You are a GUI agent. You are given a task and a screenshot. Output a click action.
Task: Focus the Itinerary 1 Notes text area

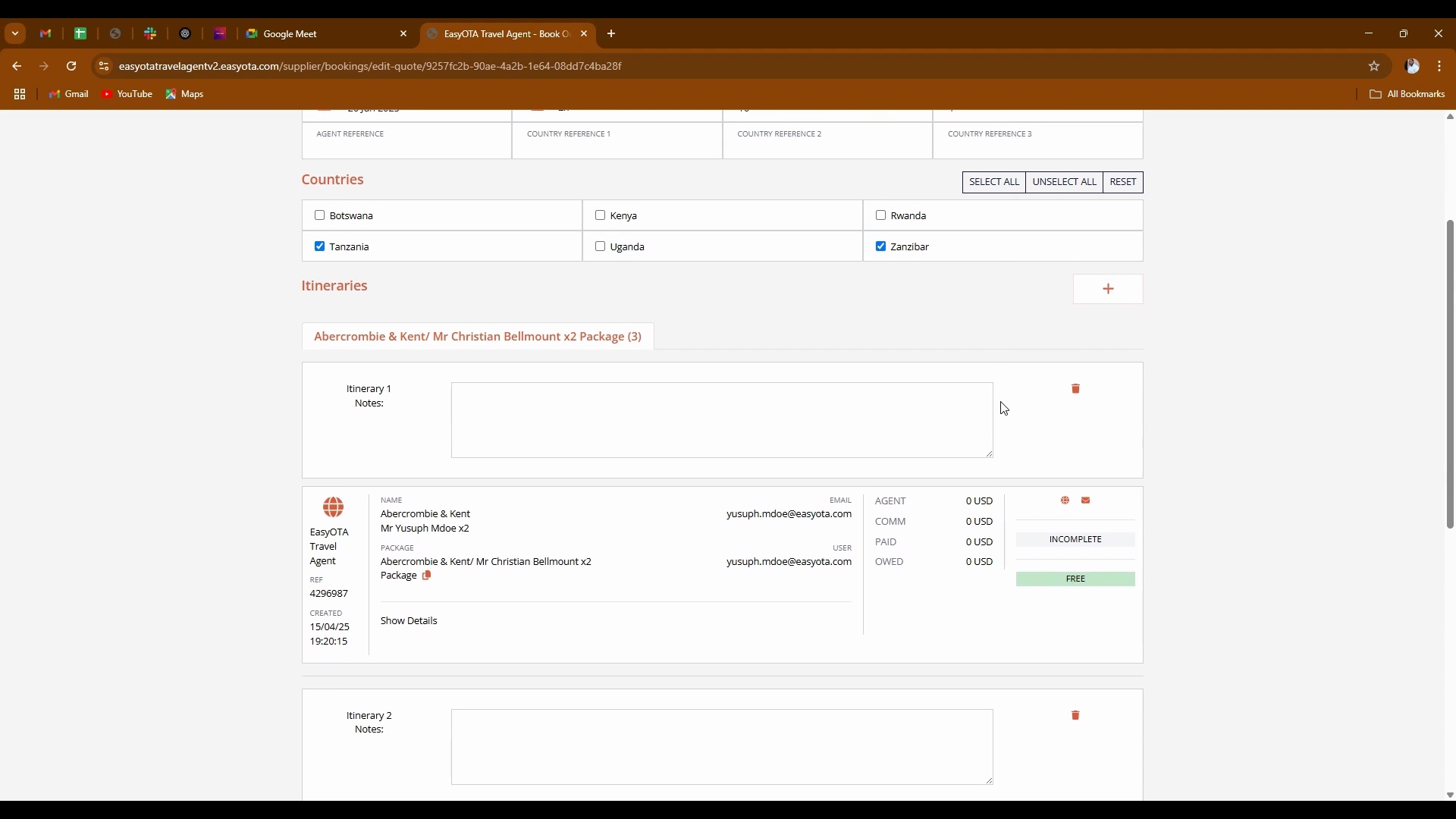coord(722,421)
